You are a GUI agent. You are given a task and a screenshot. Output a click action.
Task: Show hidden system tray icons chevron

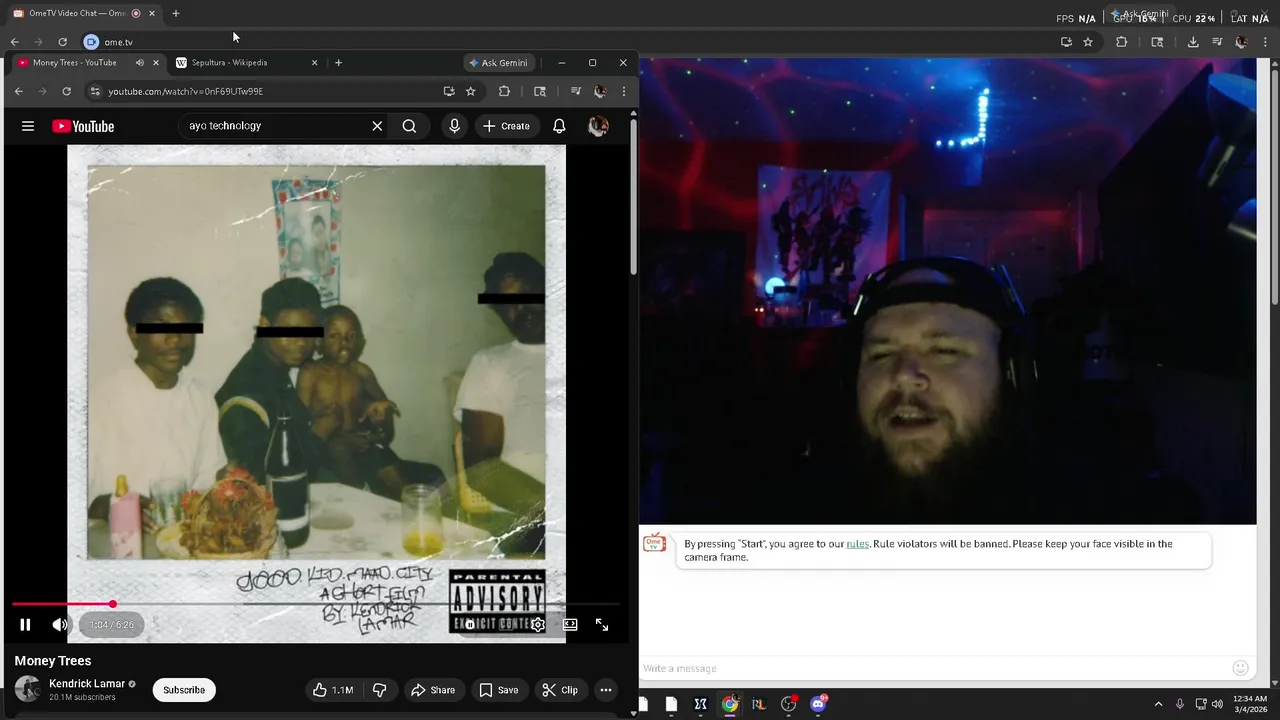tap(1158, 704)
